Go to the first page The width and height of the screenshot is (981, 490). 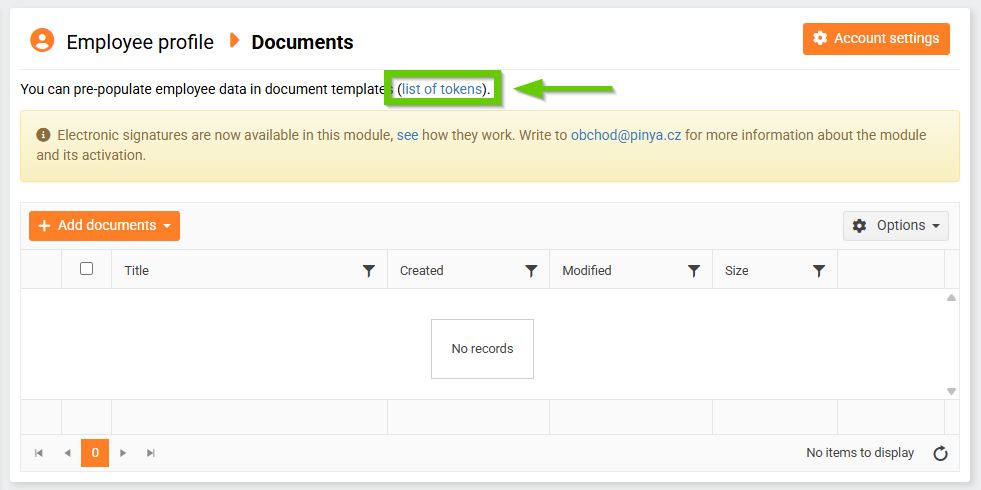pyautogui.click(x=39, y=453)
